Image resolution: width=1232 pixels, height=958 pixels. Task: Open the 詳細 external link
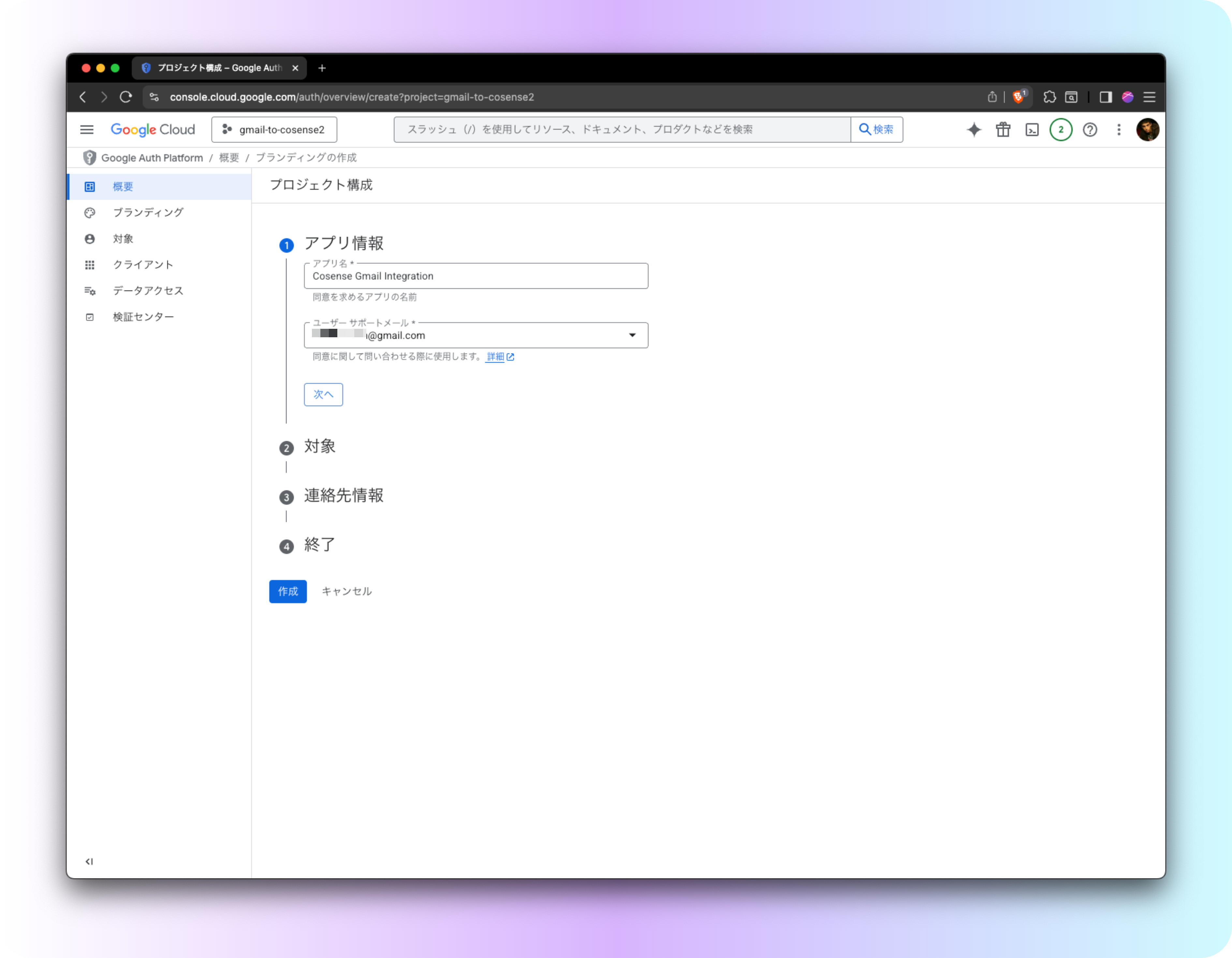coord(500,356)
